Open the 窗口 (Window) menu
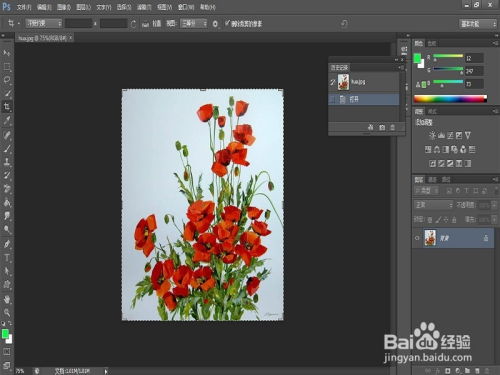This screenshot has width=500, height=375. 186,7
